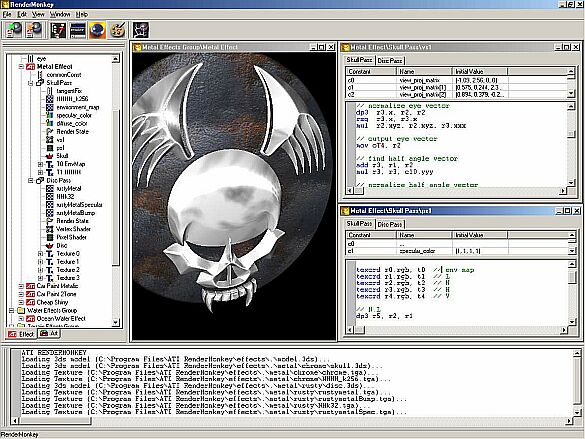Click the Disc model node icon
The image size is (585, 439).
pyautogui.click(x=50, y=245)
